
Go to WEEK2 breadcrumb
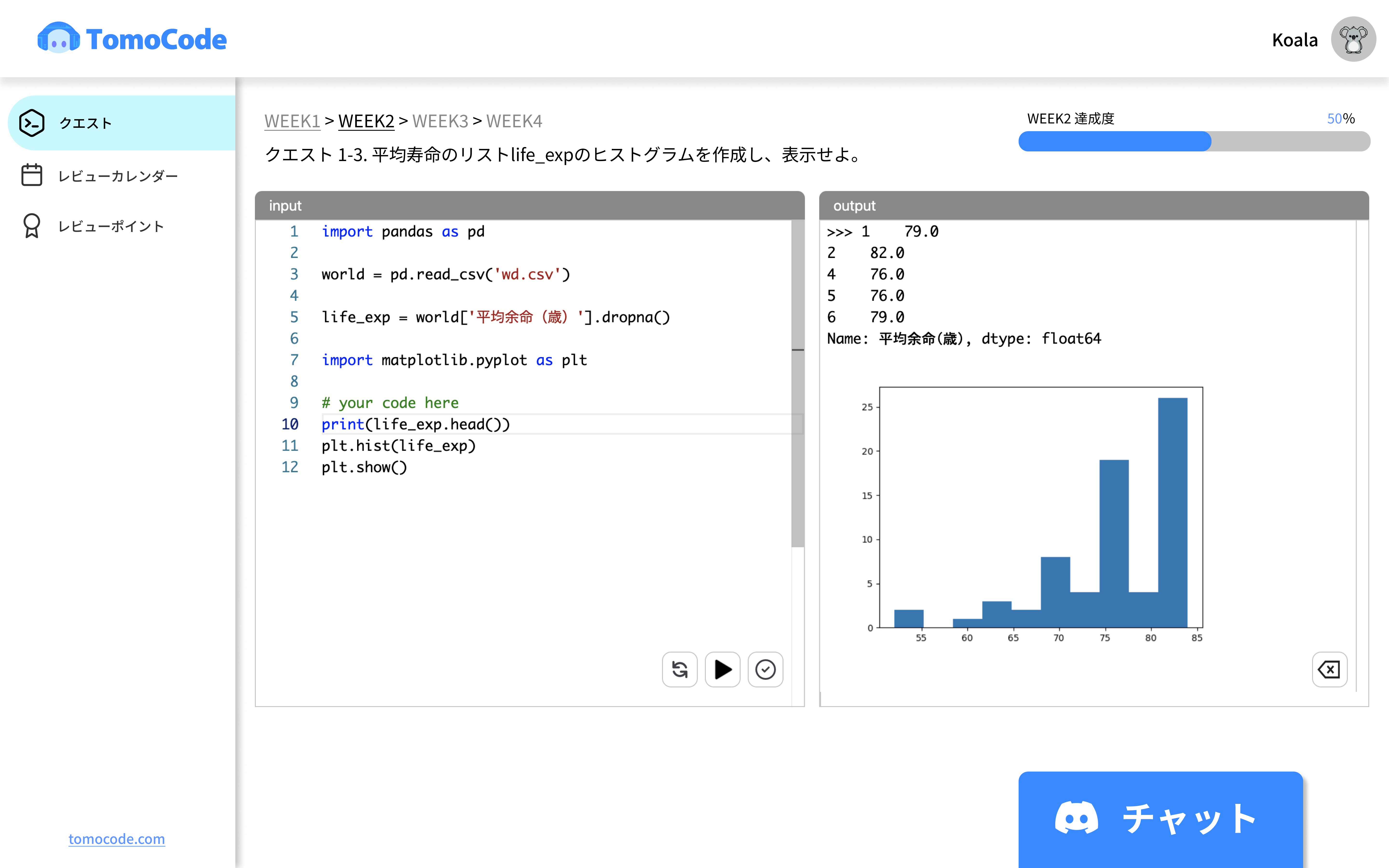366,121
